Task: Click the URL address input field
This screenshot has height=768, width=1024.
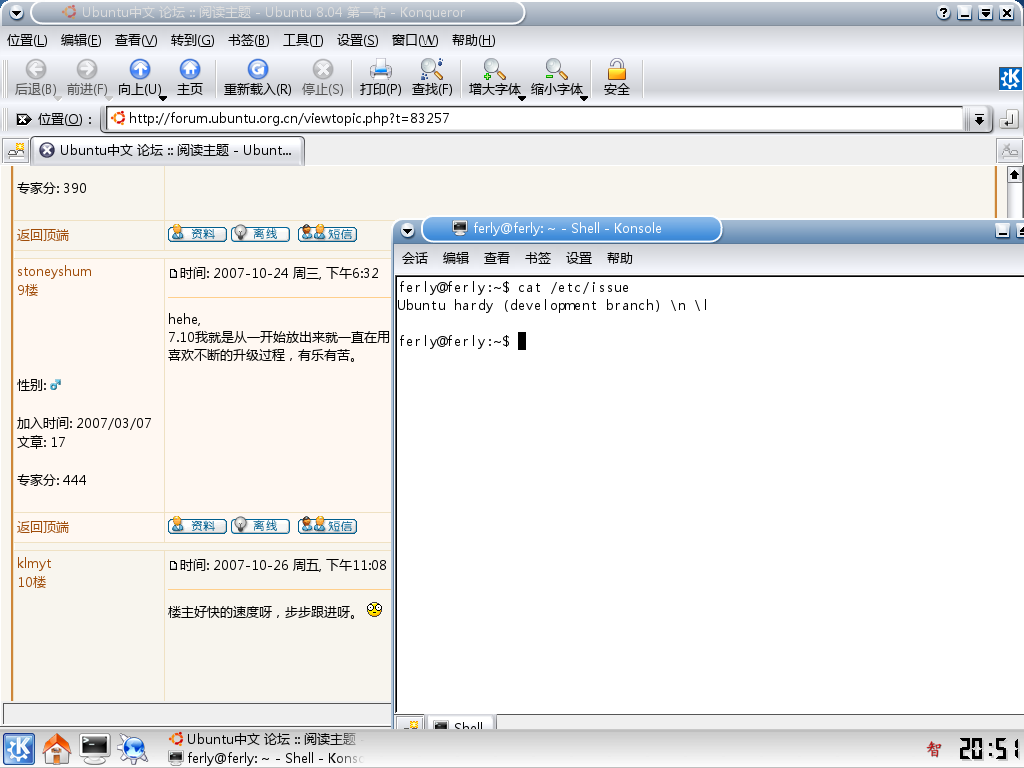Action: (536, 119)
